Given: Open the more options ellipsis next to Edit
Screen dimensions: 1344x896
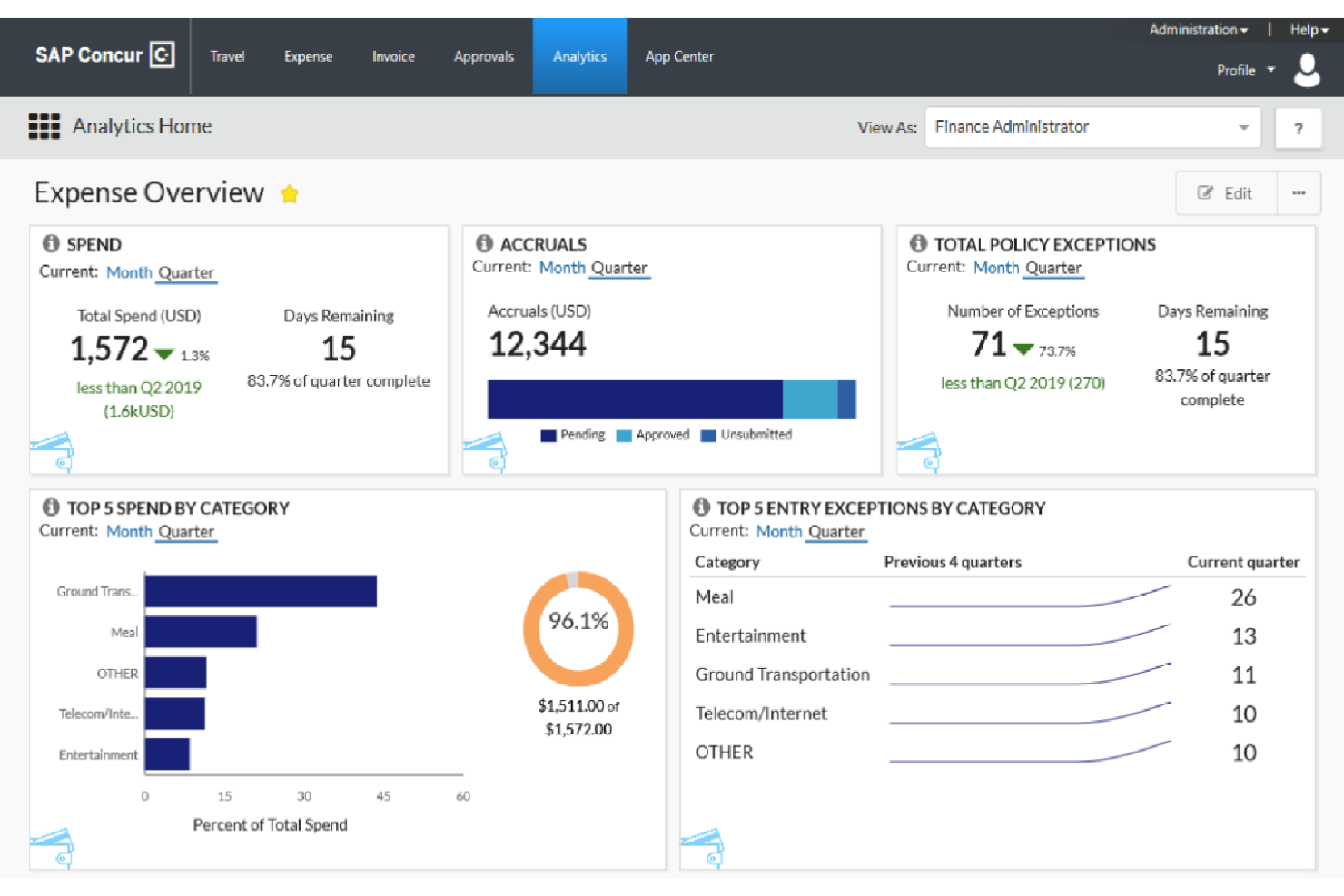Looking at the screenshot, I should [1300, 192].
